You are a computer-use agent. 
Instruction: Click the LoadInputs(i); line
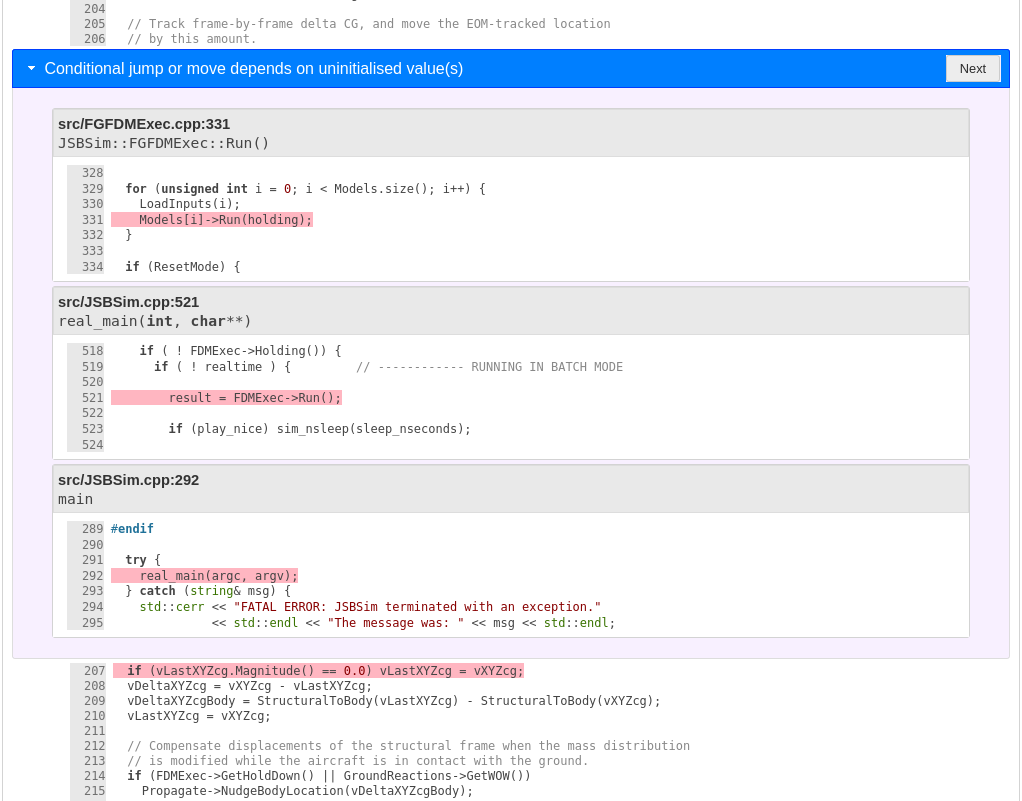[190, 204]
